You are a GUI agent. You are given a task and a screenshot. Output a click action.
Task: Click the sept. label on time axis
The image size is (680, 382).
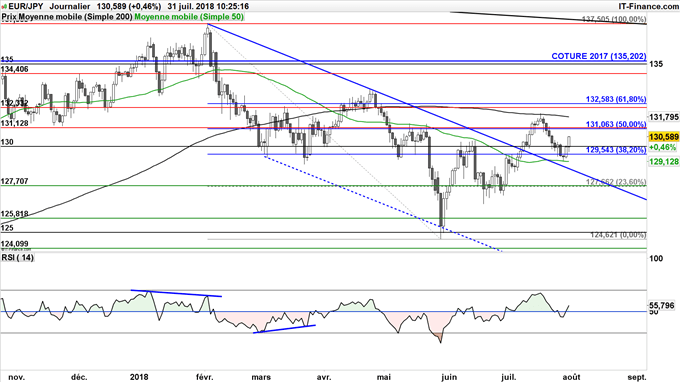636,377
